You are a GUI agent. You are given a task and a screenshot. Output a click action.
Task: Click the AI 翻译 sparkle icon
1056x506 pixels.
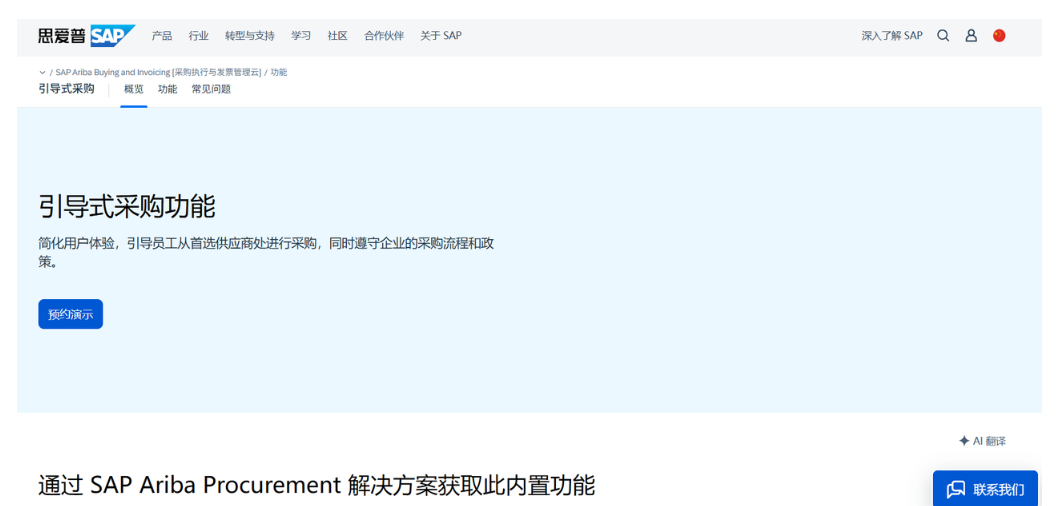tap(963, 441)
